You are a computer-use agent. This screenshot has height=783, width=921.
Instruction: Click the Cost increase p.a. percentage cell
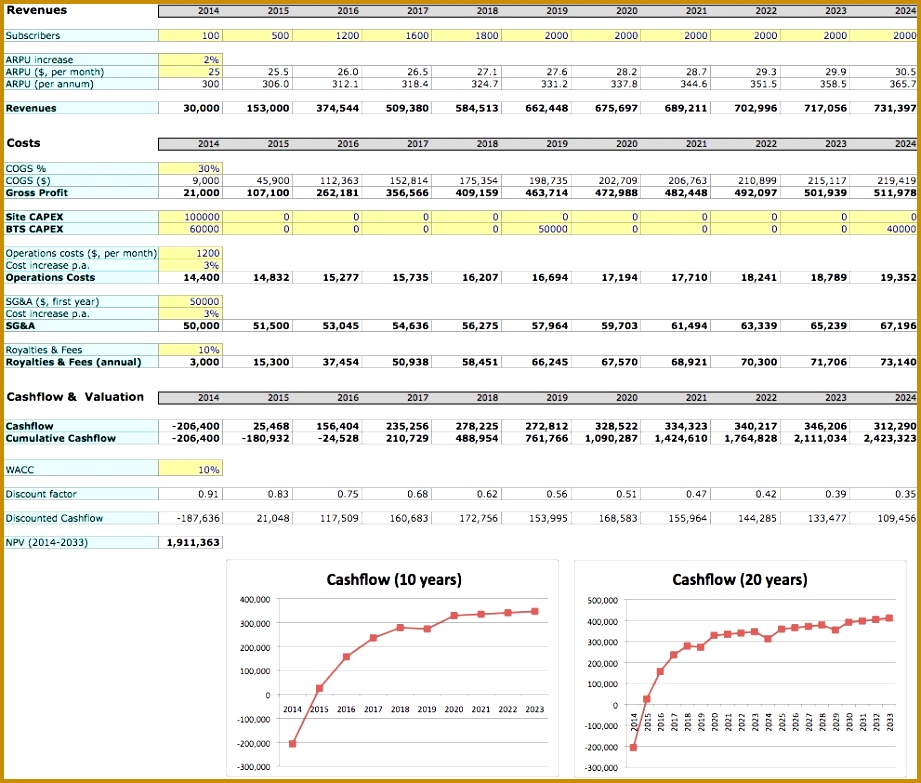coord(192,266)
